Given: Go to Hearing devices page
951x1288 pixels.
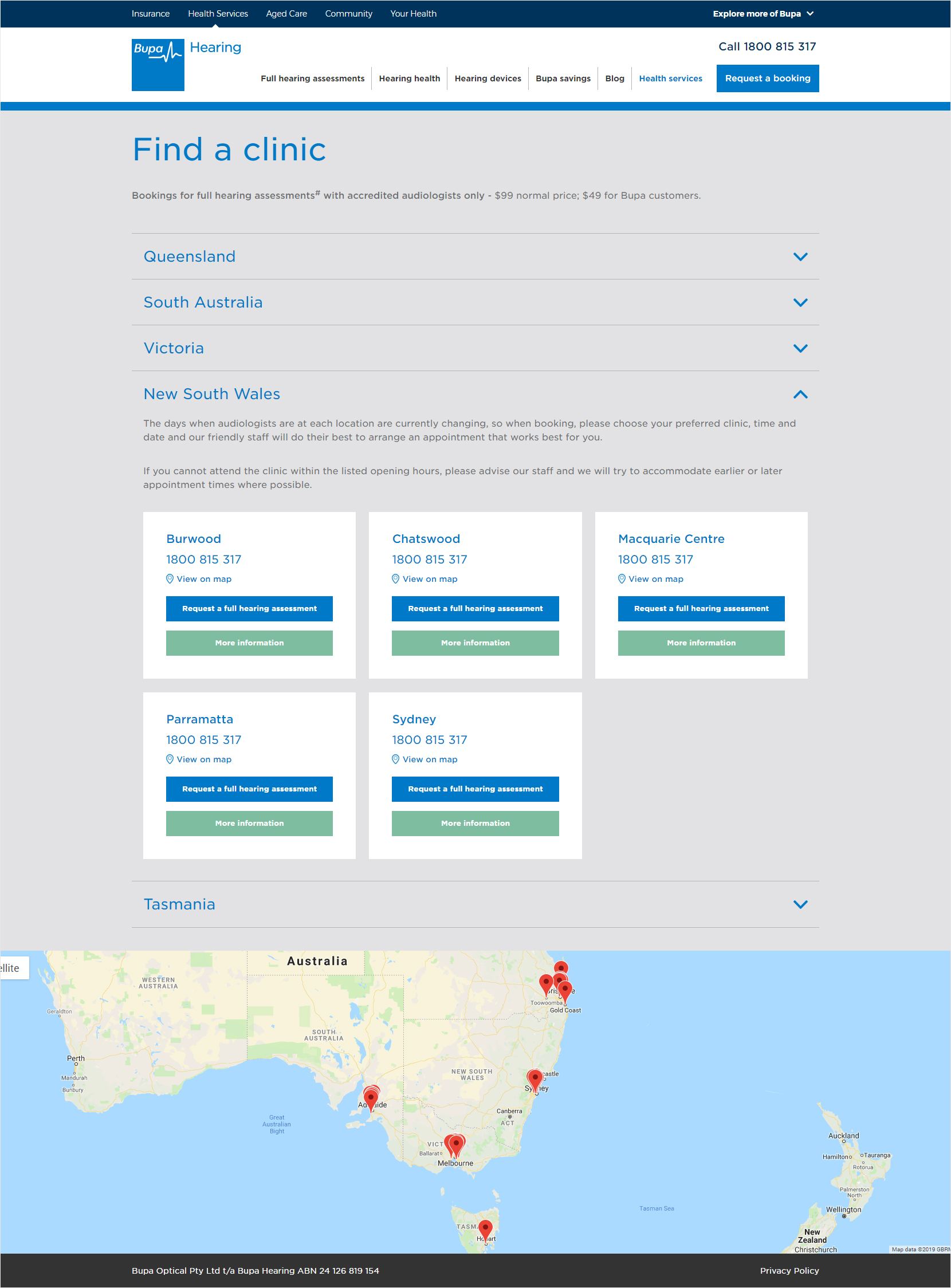Looking at the screenshot, I should (488, 78).
